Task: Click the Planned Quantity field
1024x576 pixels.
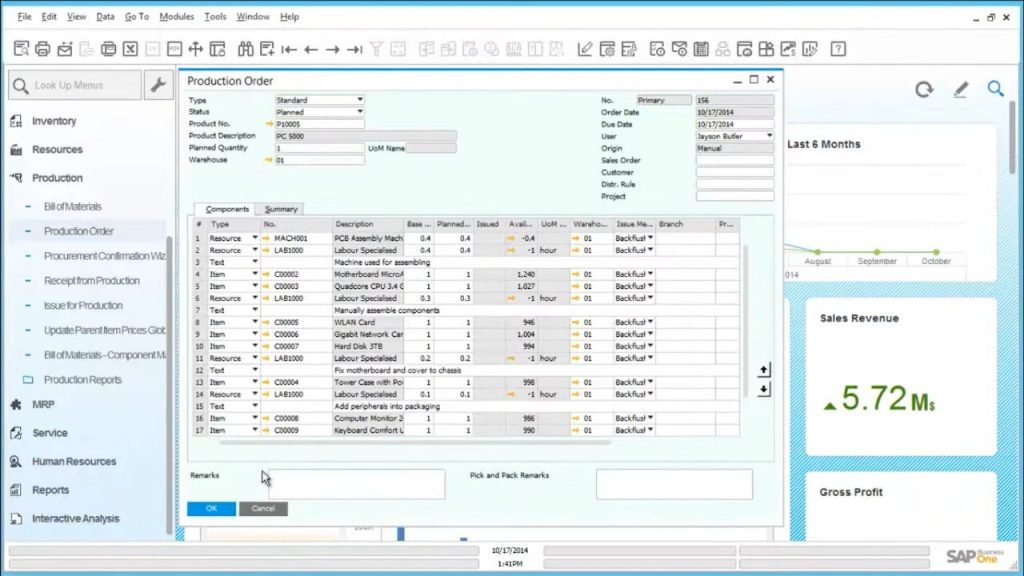Action: [x=319, y=148]
